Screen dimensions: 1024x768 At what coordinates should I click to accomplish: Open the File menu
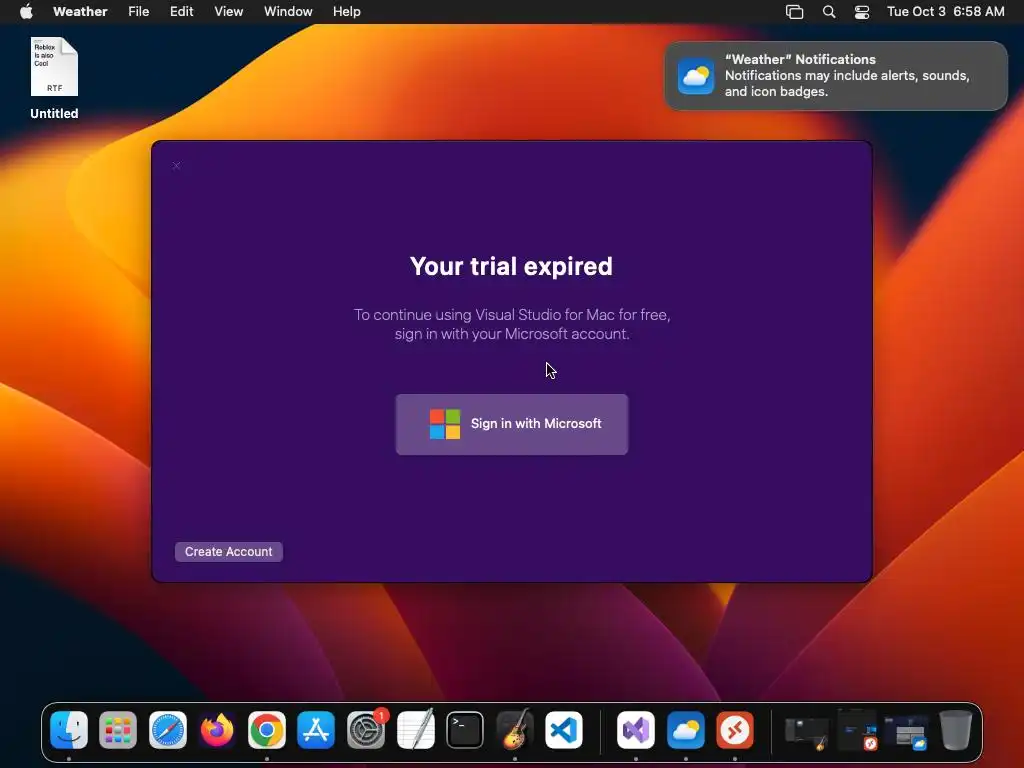(138, 12)
